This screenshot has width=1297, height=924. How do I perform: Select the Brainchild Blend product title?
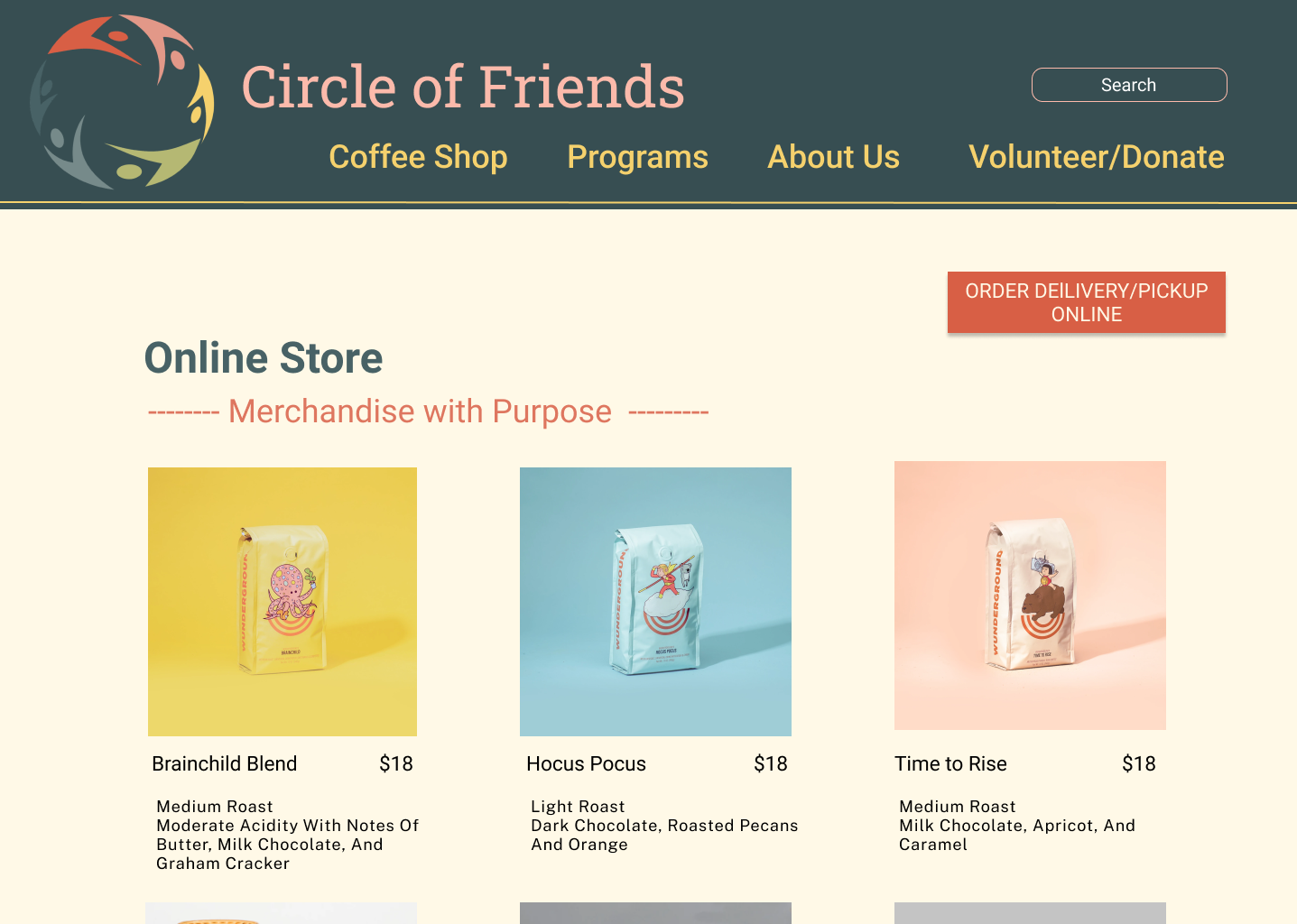(225, 763)
